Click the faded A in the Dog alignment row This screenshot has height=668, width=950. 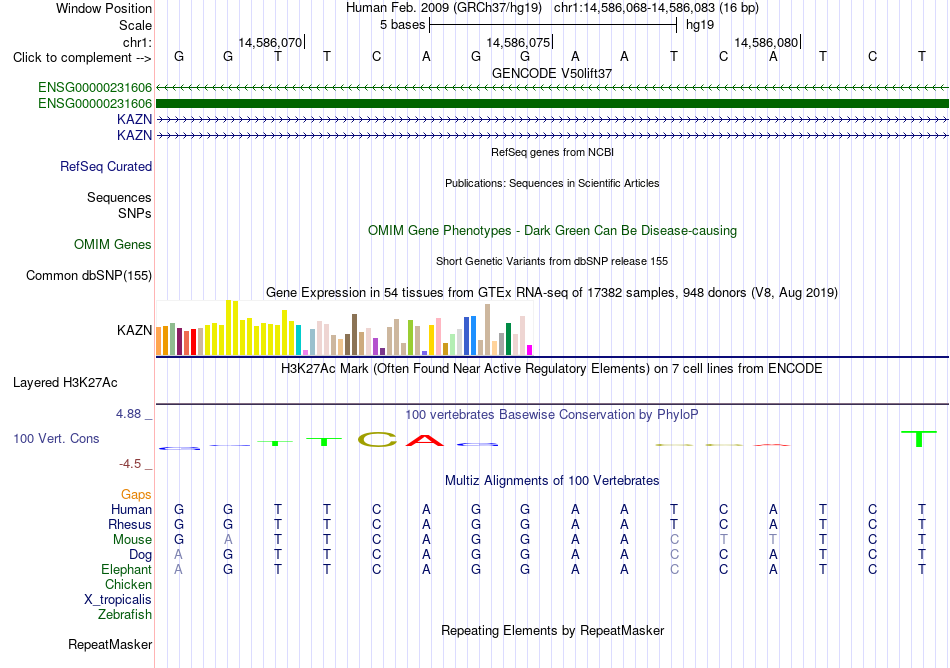(x=178, y=555)
